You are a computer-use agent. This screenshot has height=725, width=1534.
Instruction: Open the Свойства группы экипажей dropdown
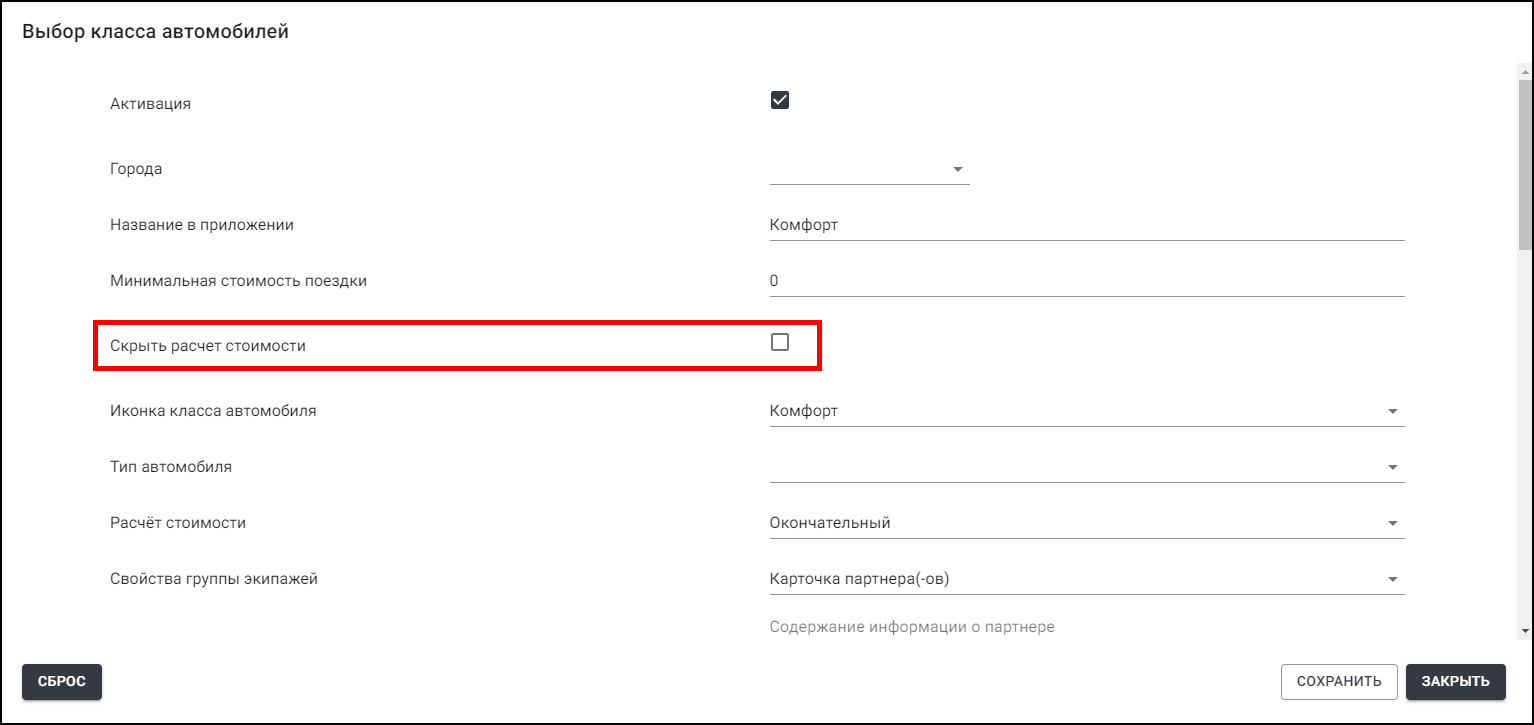(x=1086, y=579)
